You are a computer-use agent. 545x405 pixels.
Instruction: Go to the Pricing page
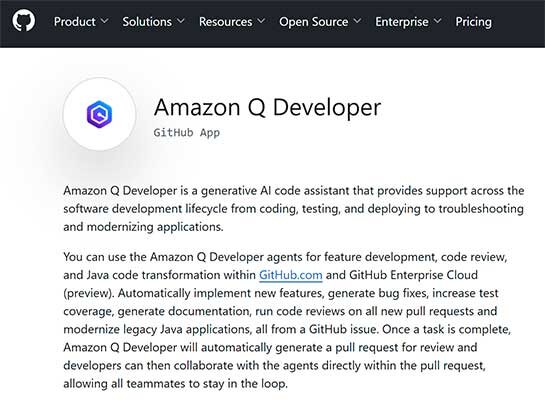473,22
